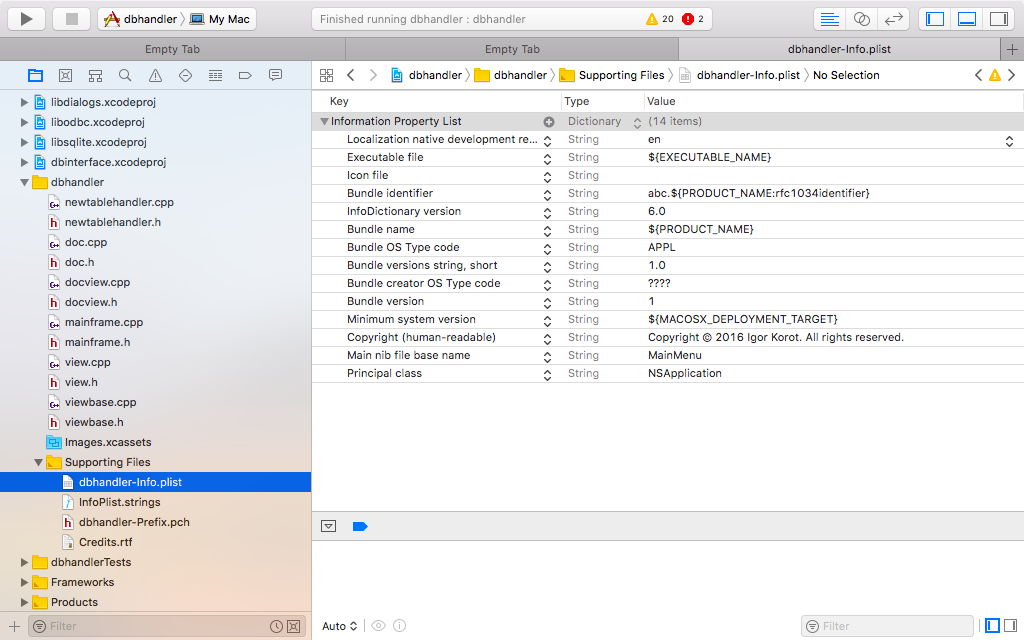Collapse Information Property List disclosure triangle
The image size is (1024, 640).
324,121
